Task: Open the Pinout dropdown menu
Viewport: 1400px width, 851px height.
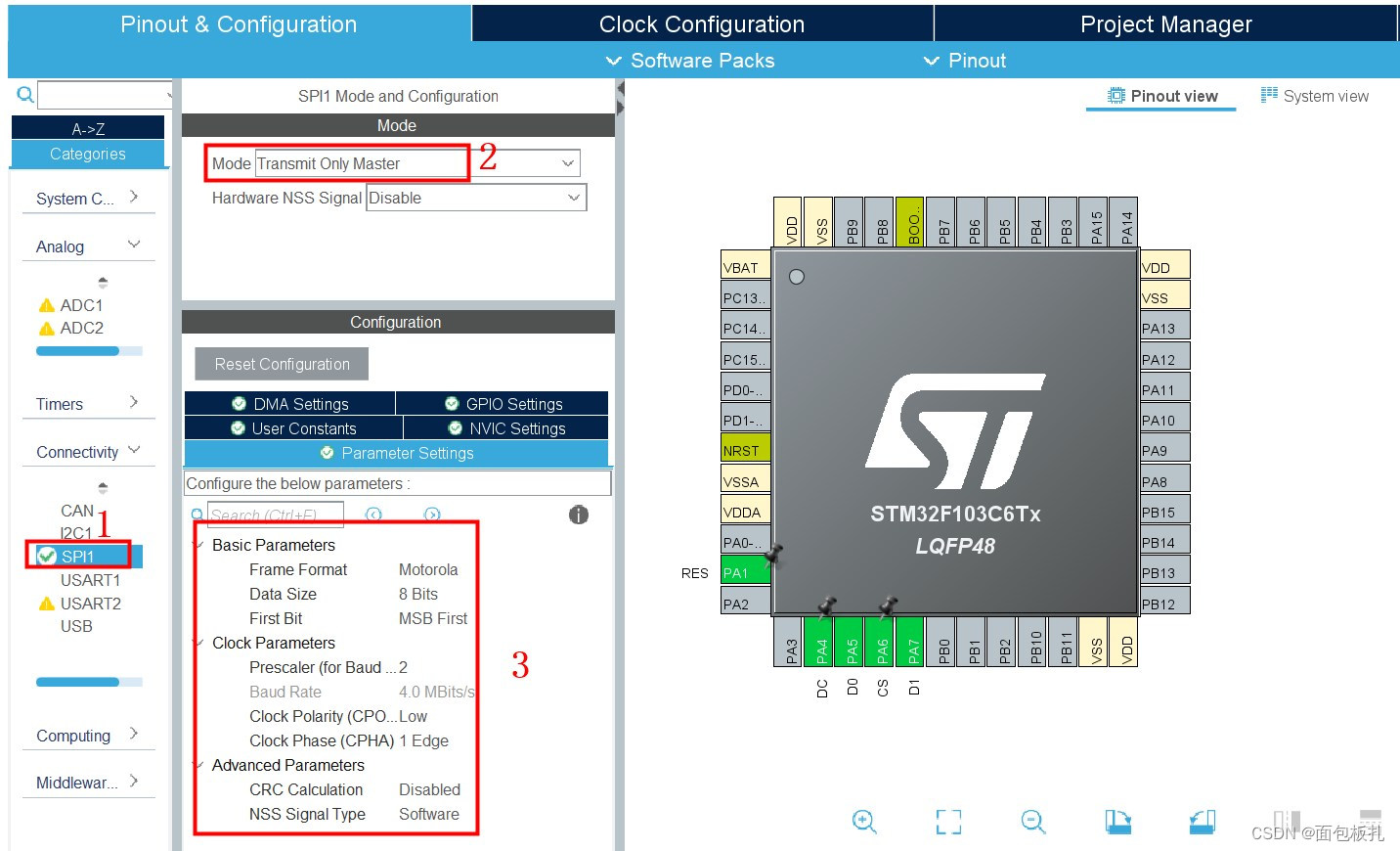Action: [x=965, y=61]
